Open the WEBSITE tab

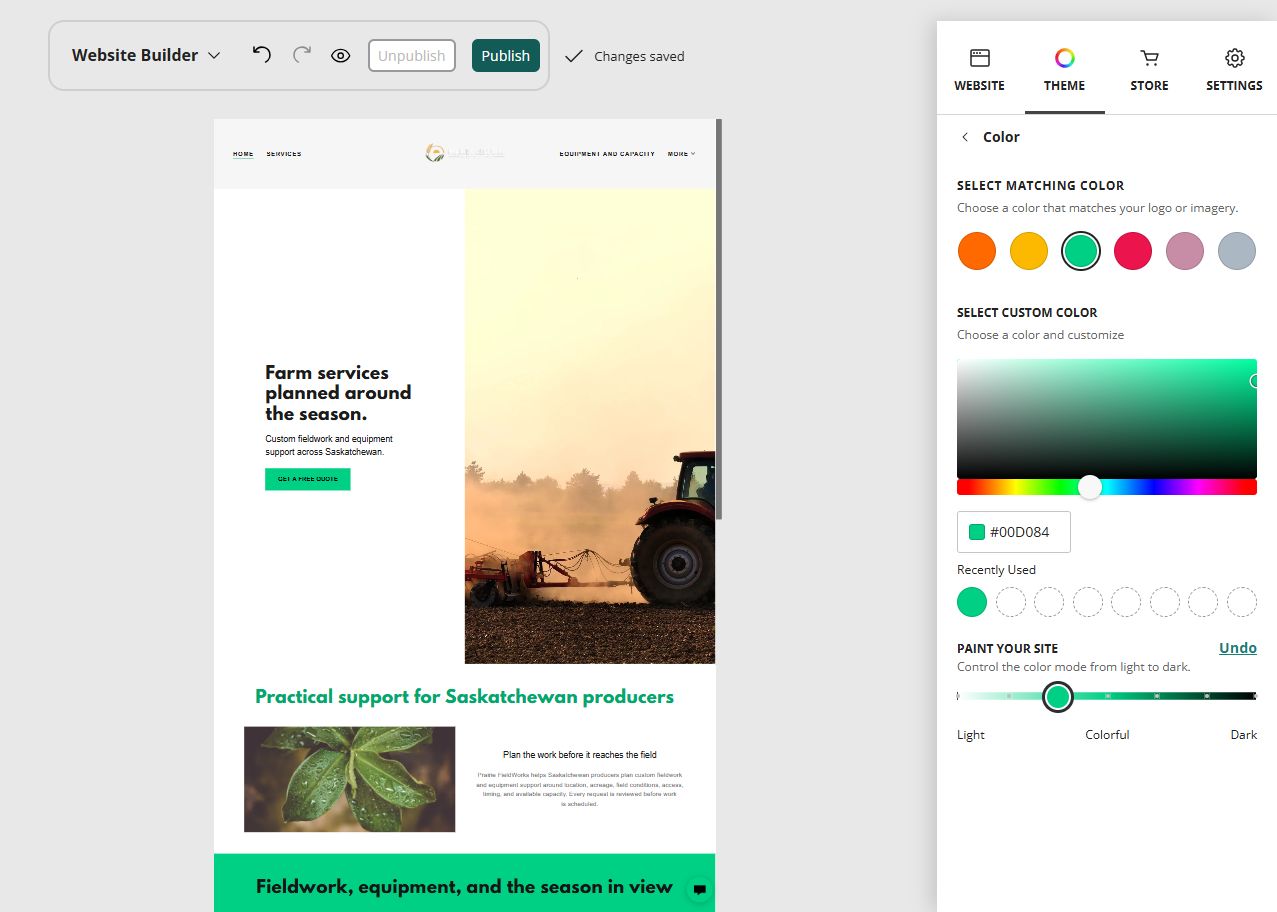pyautogui.click(x=980, y=70)
